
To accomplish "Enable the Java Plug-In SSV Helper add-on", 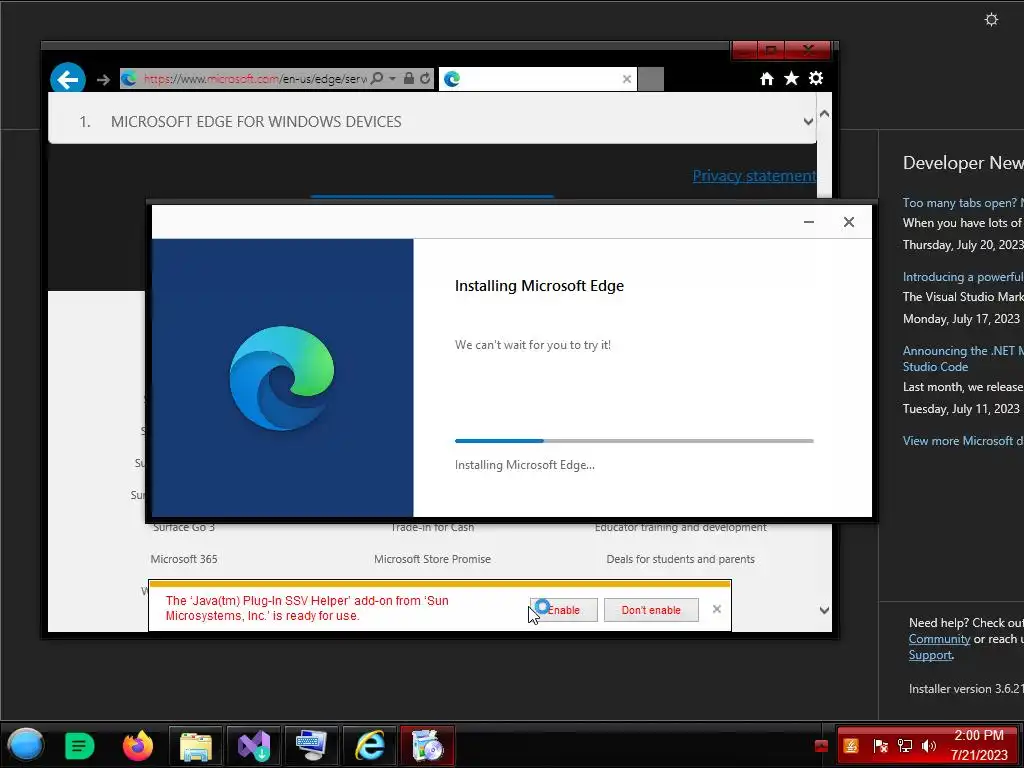I will pyautogui.click(x=564, y=610).
